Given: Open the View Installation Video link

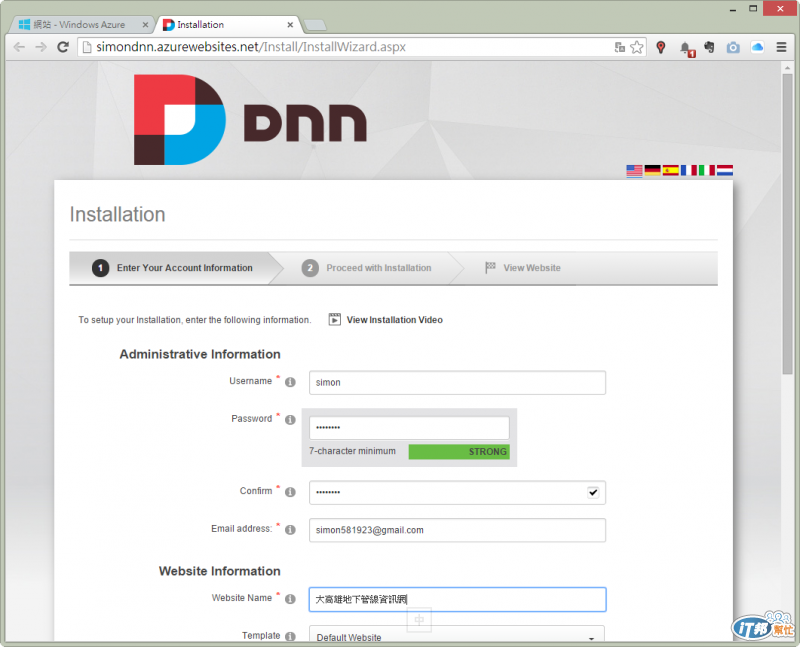Looking at the screenshot, I should 394,320.
